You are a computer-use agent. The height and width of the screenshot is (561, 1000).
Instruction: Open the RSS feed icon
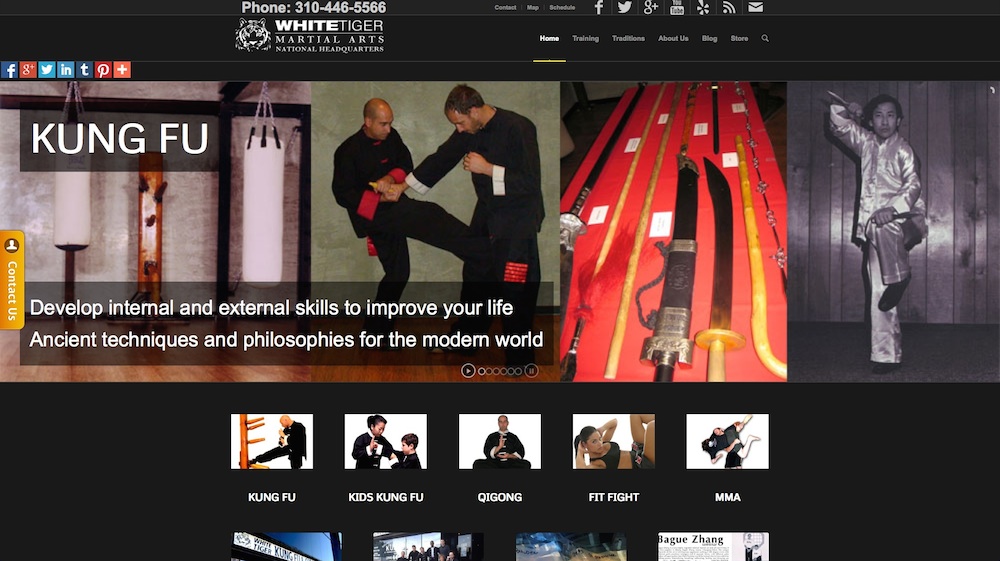coord(729,8)
